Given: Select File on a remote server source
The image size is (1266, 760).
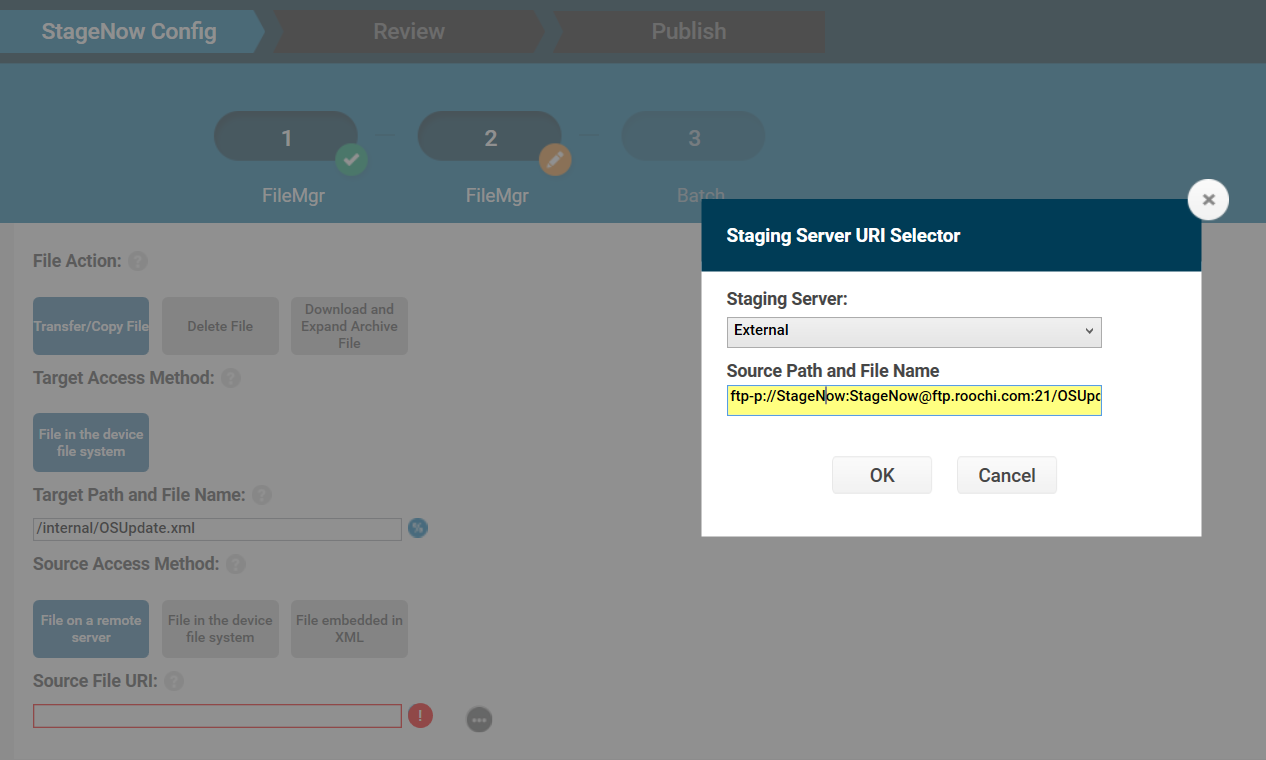Looking at the screenshot, I should (91, 629).
